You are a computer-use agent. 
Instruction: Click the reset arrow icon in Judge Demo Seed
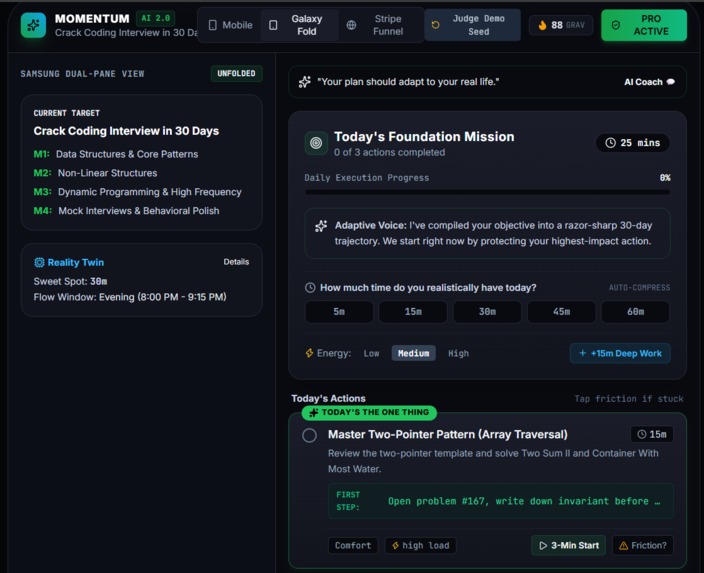click(436, 25)
